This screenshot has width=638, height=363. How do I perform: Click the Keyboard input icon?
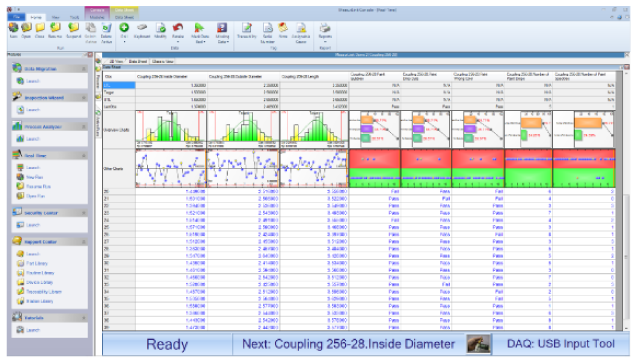tap(142, 28)
